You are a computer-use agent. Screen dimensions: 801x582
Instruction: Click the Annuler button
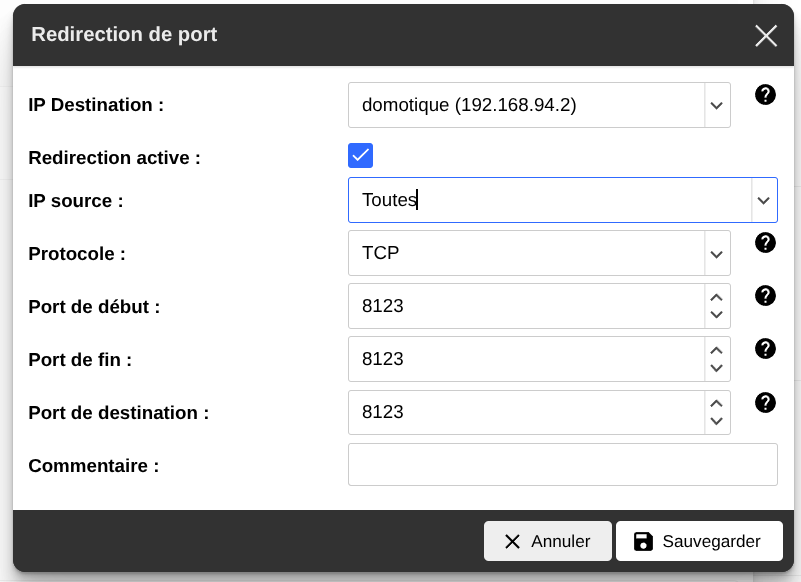pos(547,541)
